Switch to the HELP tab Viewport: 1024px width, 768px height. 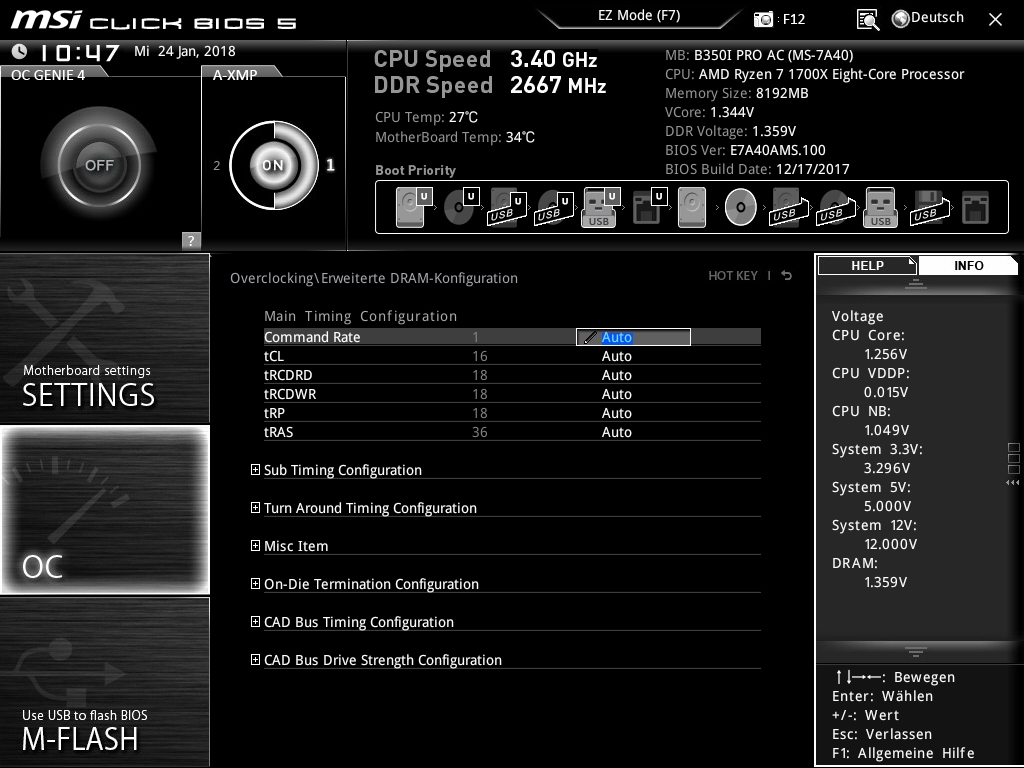coord(867,265)
